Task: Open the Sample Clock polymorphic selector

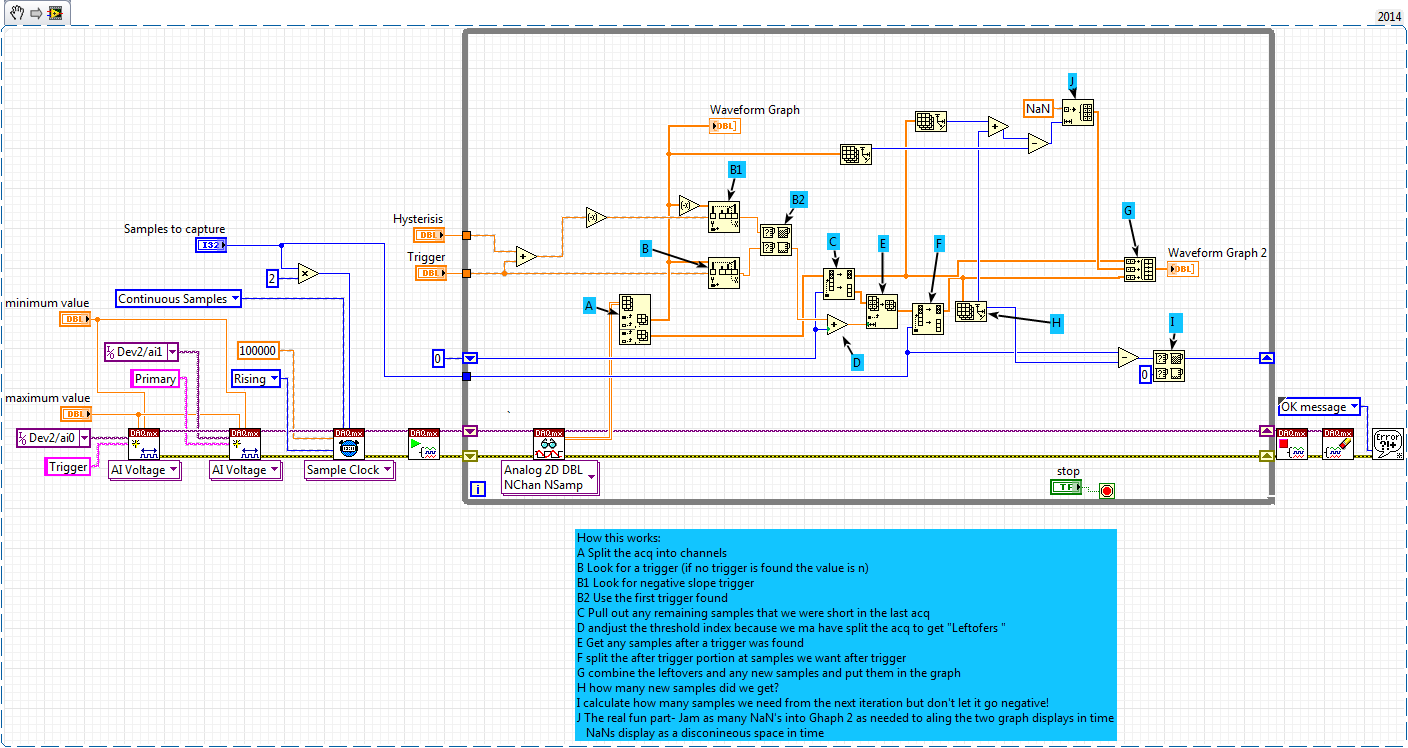Action: [x=350, y=470]
